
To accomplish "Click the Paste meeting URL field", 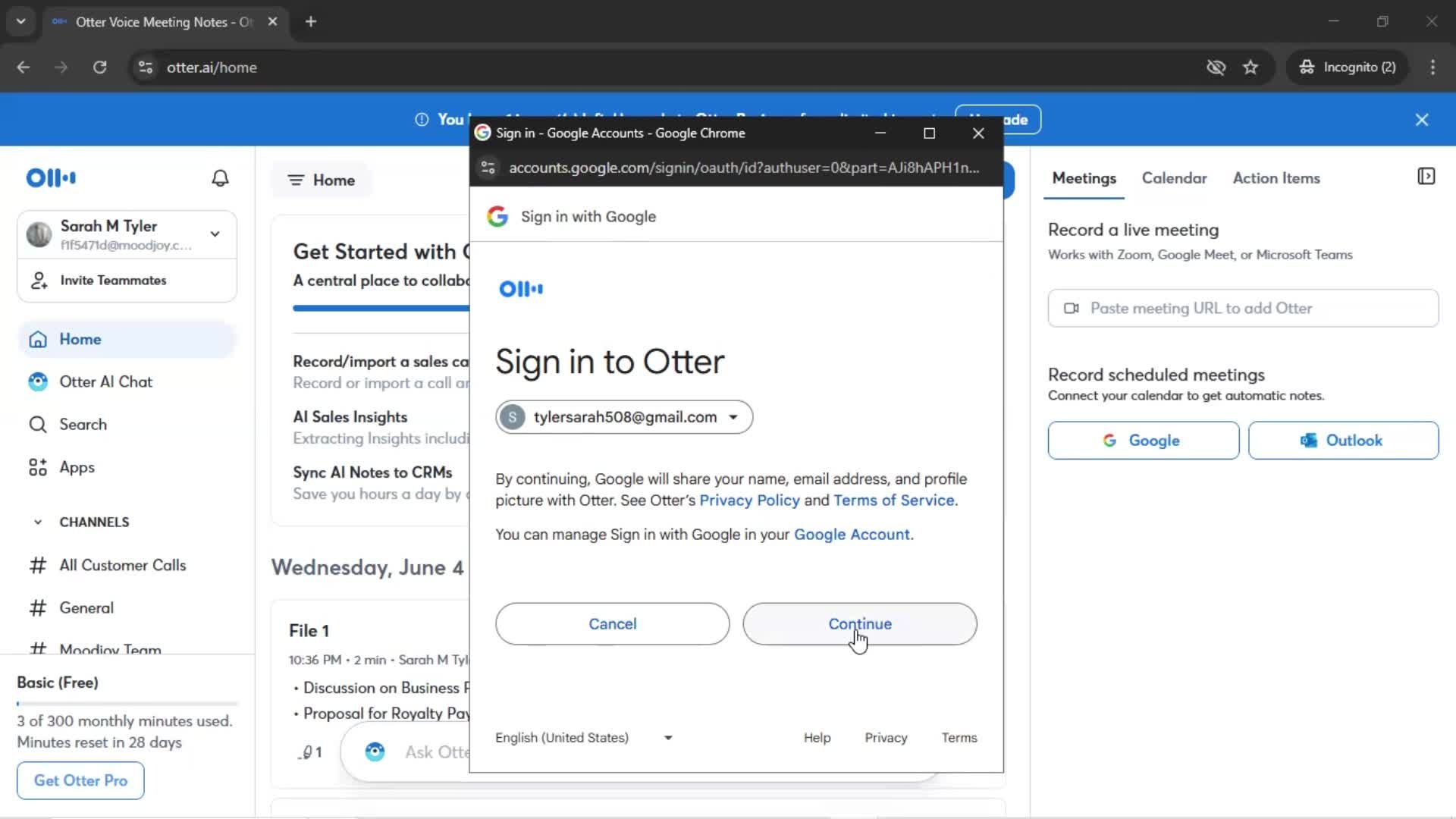I will pyautogui.click(x=1243, y=309).
